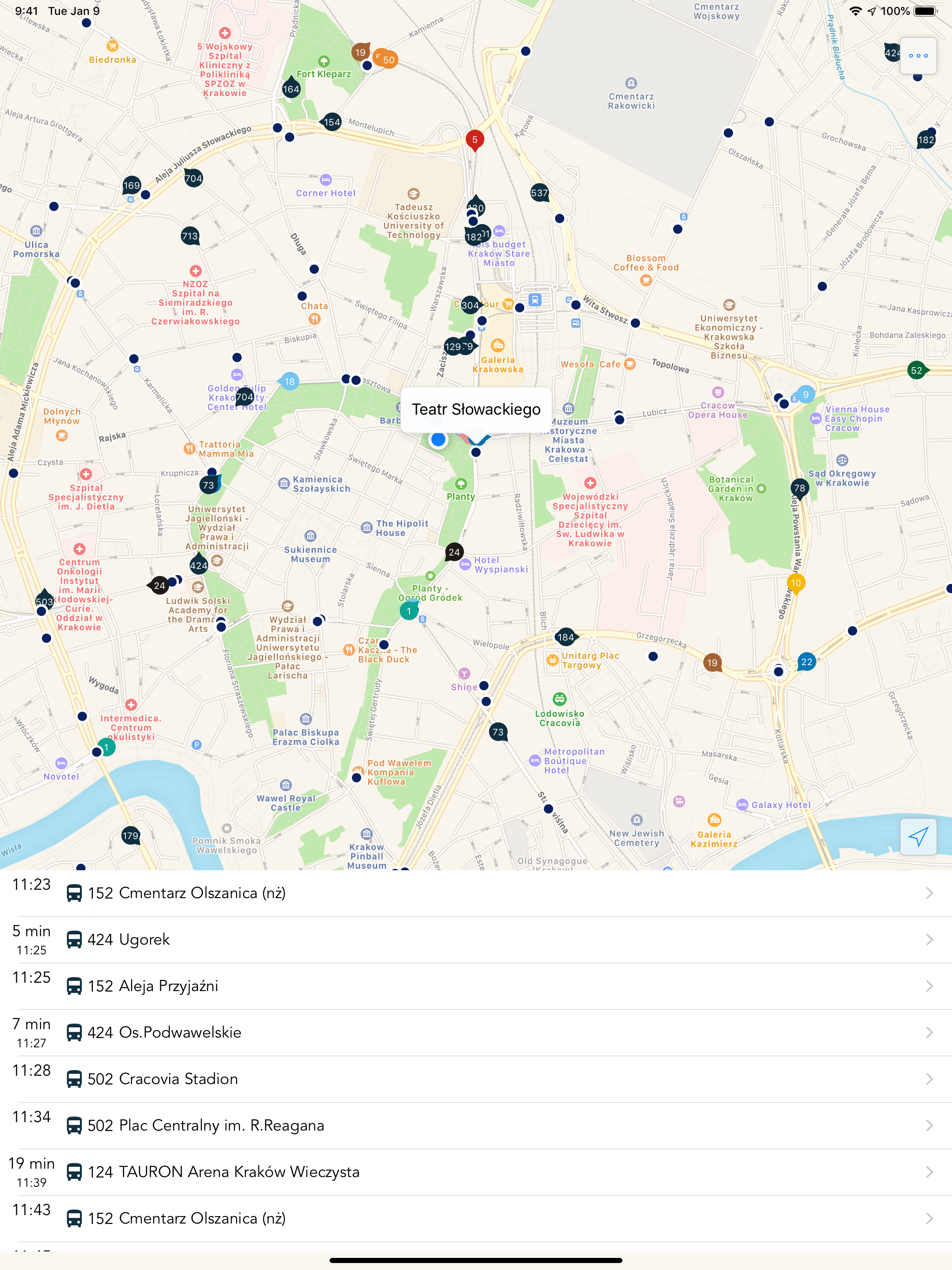
Task: Open chevron for 502 Plac Centralny im. R.Reagana
Action: [x=929, y=1125]
